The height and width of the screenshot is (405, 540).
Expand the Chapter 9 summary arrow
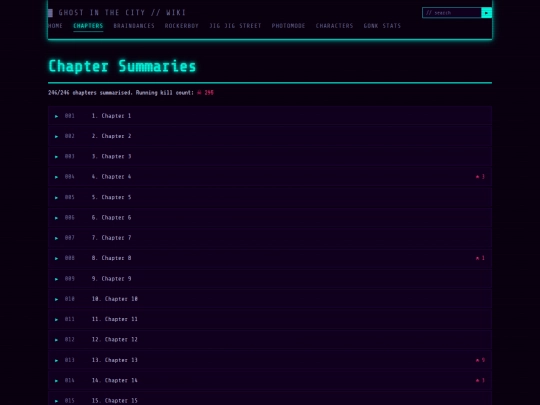click(56, 279)
